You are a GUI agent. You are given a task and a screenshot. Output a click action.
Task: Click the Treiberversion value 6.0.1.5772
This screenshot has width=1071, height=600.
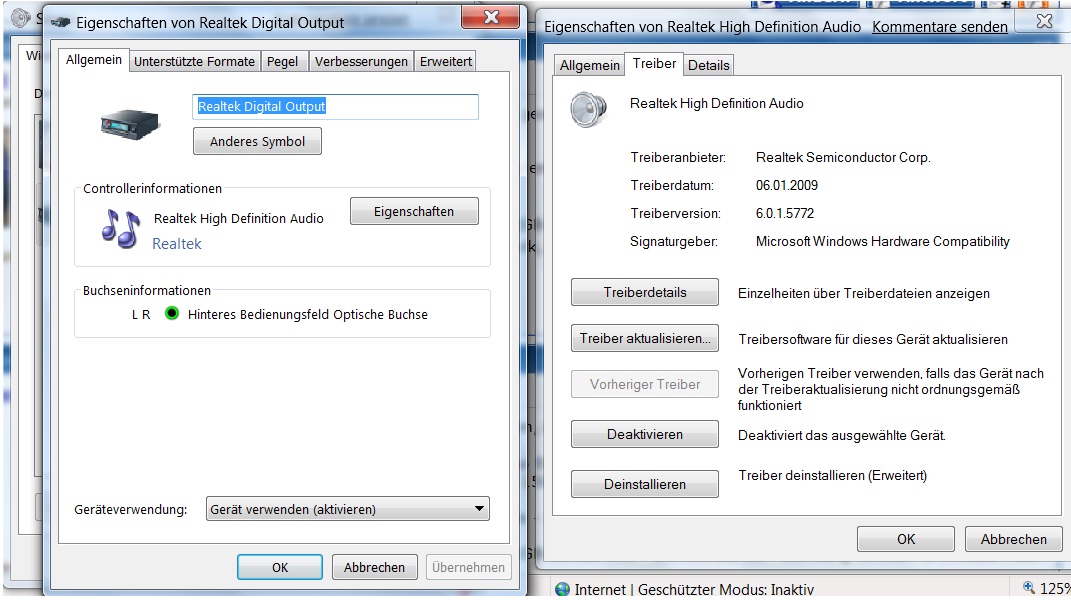tap(785, 213)
